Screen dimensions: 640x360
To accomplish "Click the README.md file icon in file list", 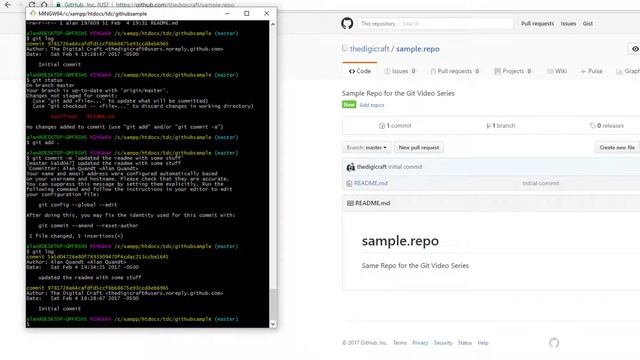I will coord(349,184).
